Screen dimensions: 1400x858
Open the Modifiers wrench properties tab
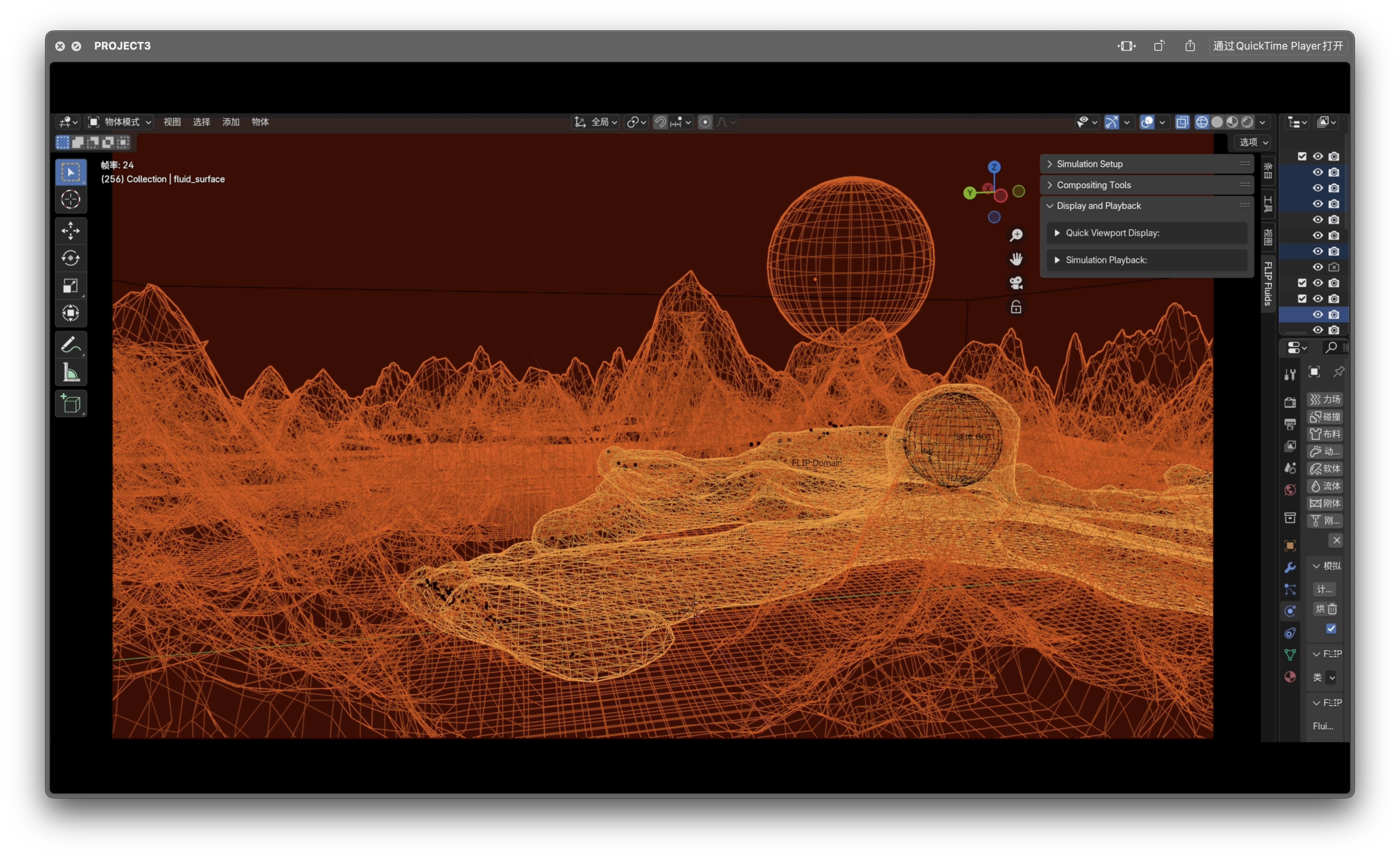[1290, 568]
